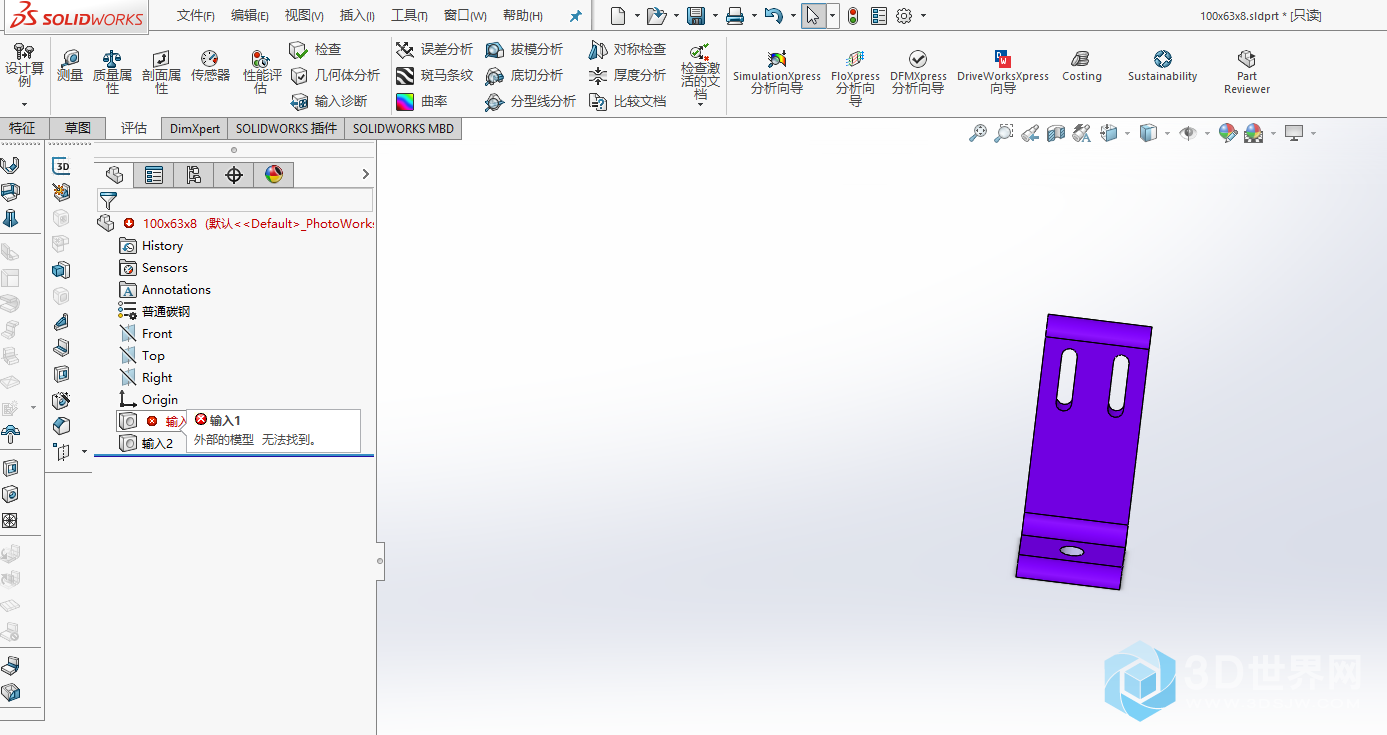Open the 插入(I) menu

[x=357, y=16]
